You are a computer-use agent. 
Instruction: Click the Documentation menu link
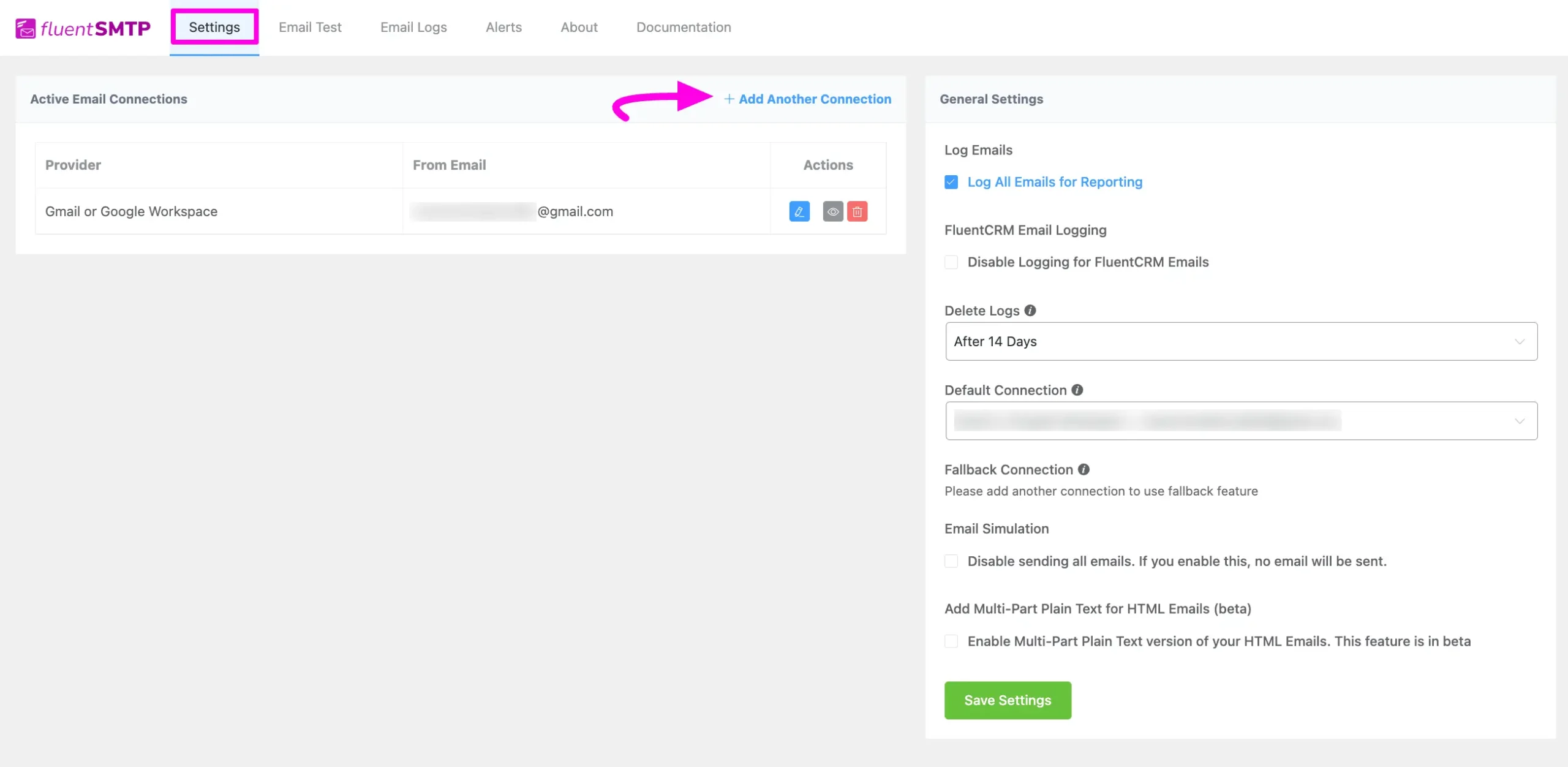pos(683,26)
